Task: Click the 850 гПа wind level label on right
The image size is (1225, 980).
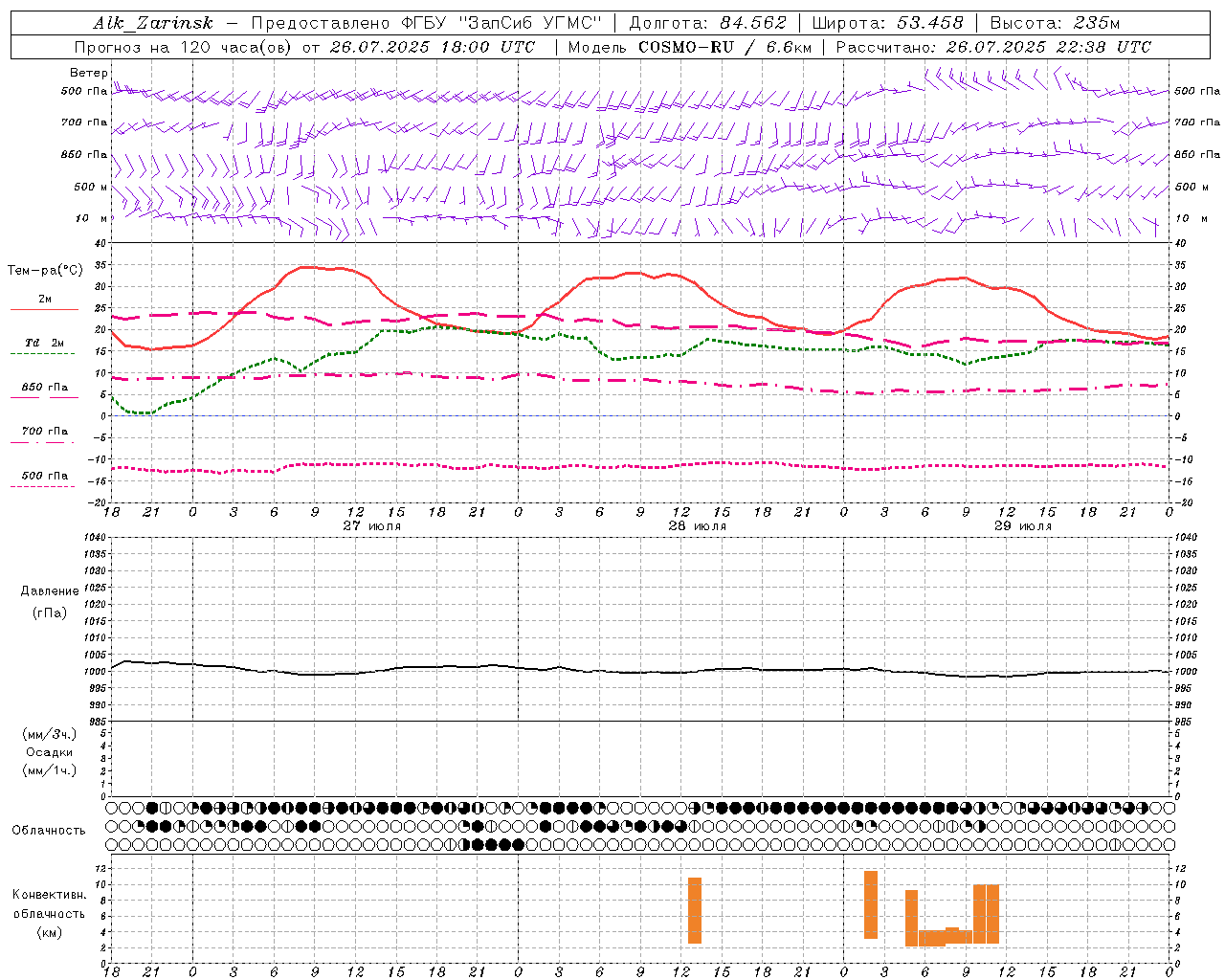Action: pos(1197,154)
